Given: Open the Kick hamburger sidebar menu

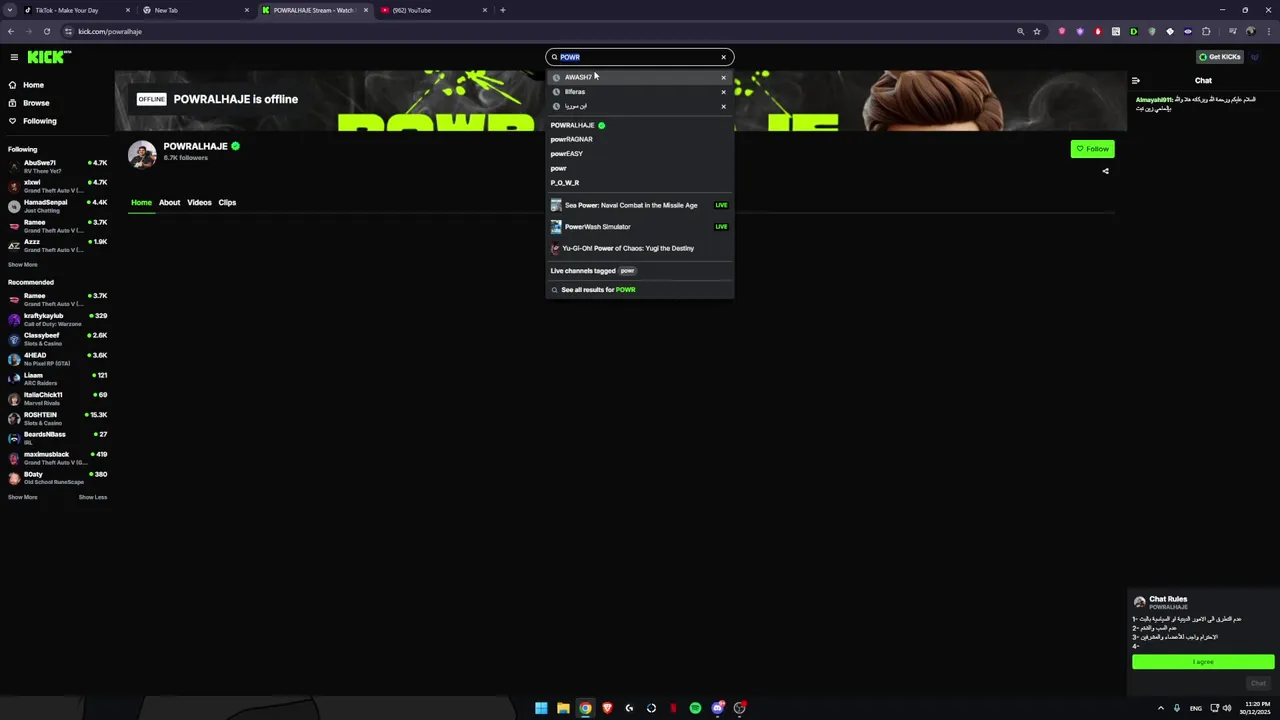Looking at the screenshot, I should coord(13,57).
